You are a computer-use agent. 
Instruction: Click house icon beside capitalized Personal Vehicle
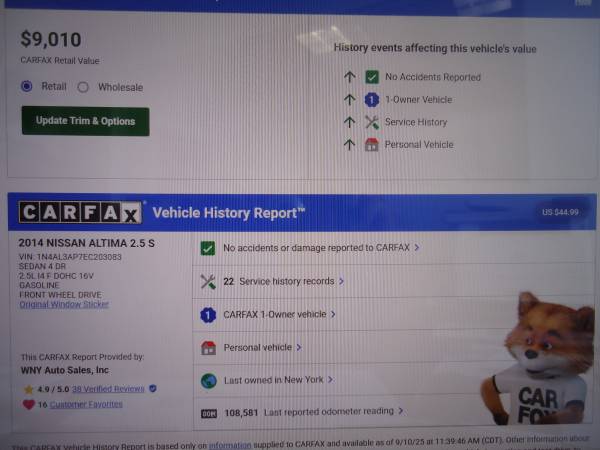click(x=372, y=145)
